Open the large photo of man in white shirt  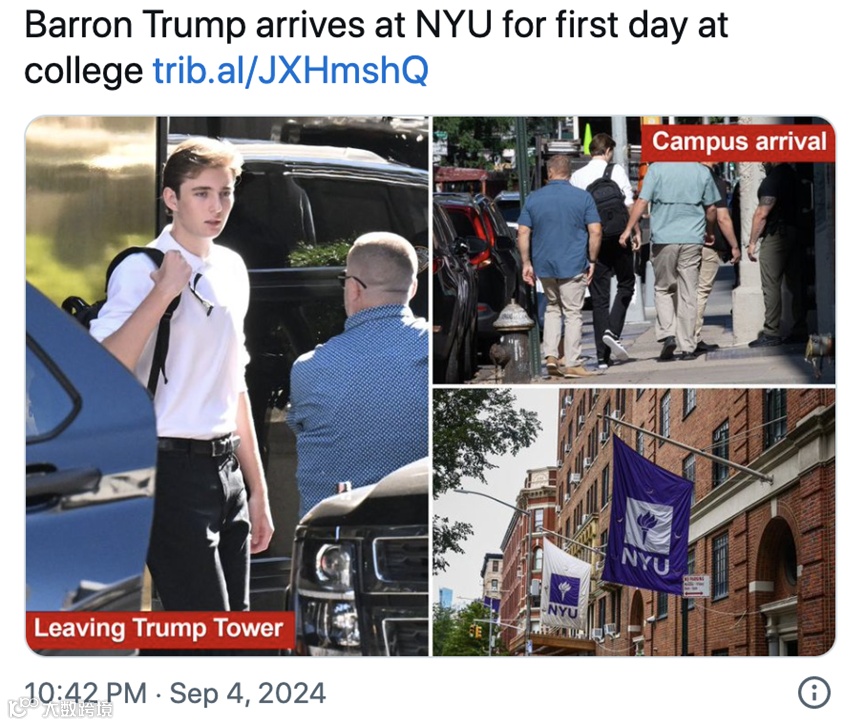tap(227, 386)
